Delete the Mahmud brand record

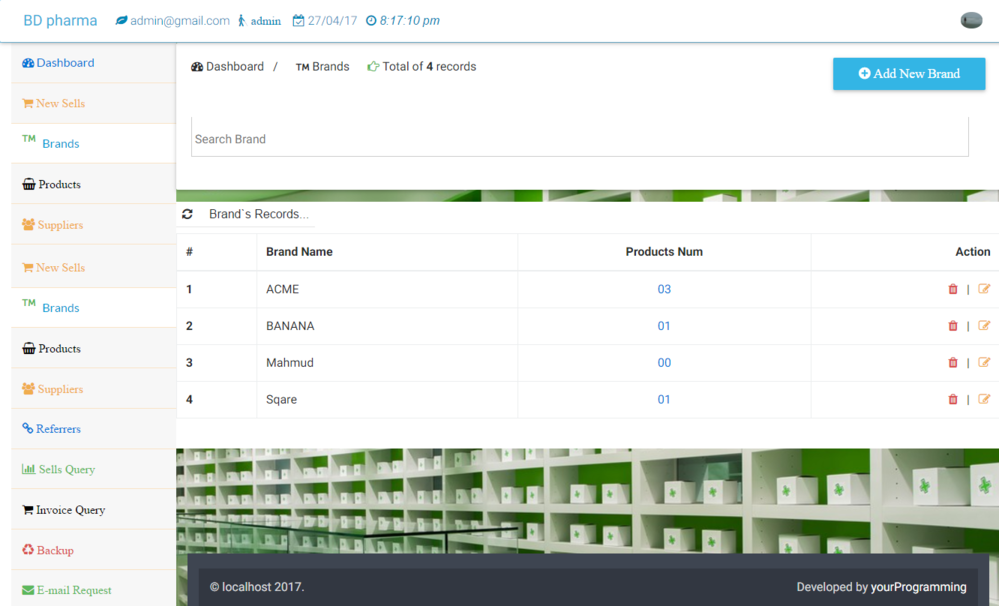point(952,363)
